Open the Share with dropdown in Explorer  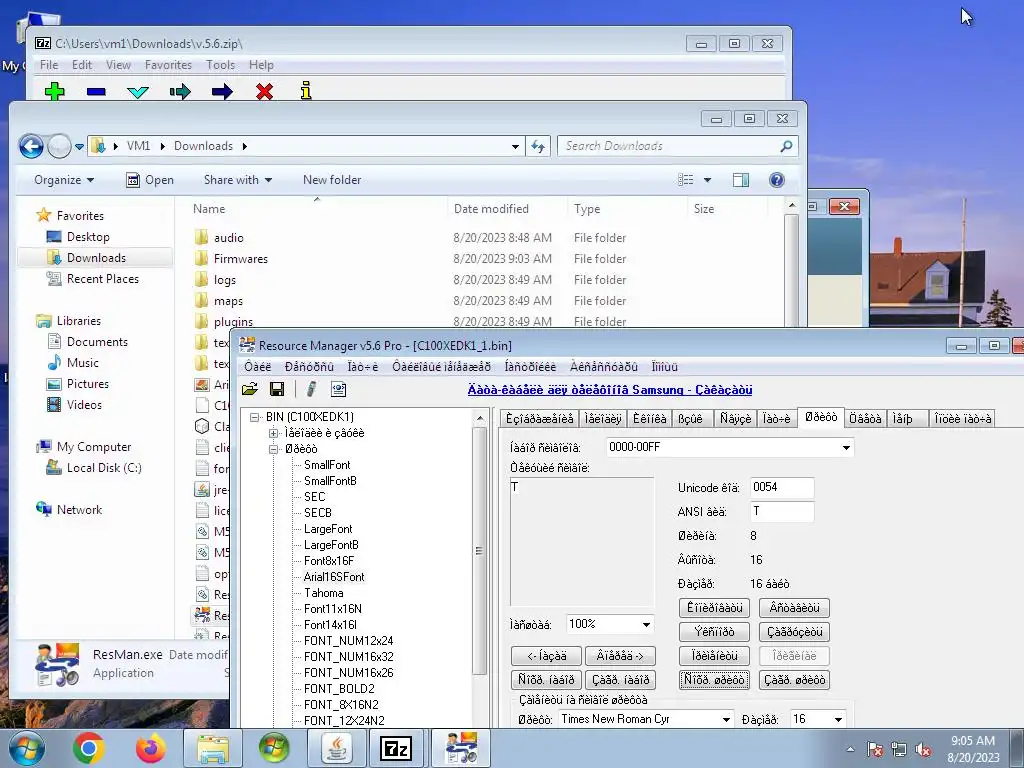(238, 180)
